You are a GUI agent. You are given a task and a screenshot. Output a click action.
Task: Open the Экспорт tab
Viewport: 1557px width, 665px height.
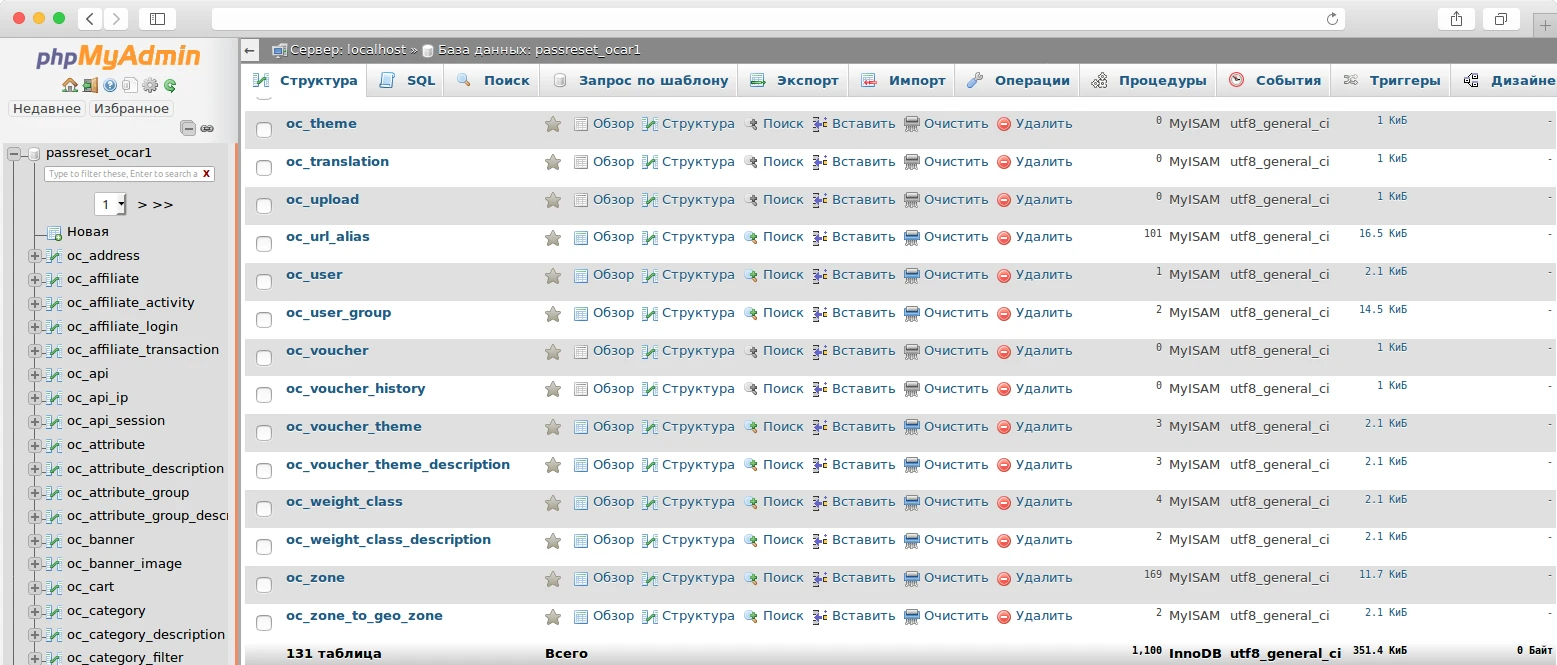tap(794, 80)
